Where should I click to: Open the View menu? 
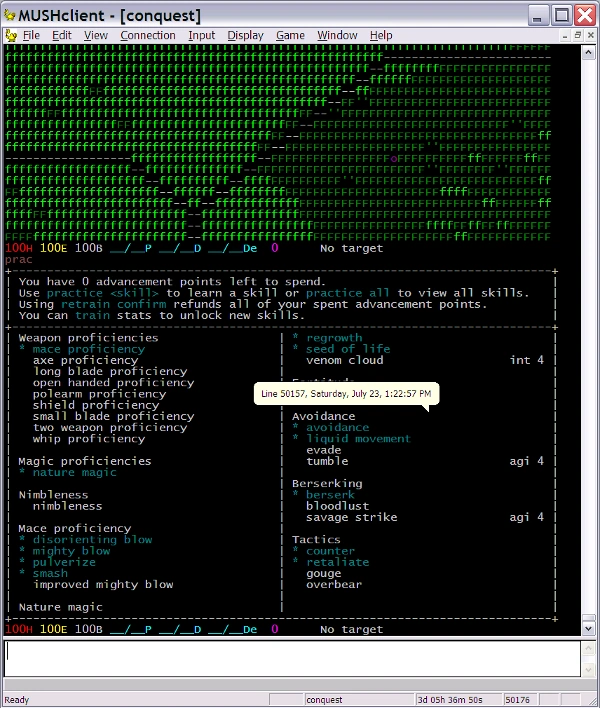pyautogui.click(x=96, y=35)
